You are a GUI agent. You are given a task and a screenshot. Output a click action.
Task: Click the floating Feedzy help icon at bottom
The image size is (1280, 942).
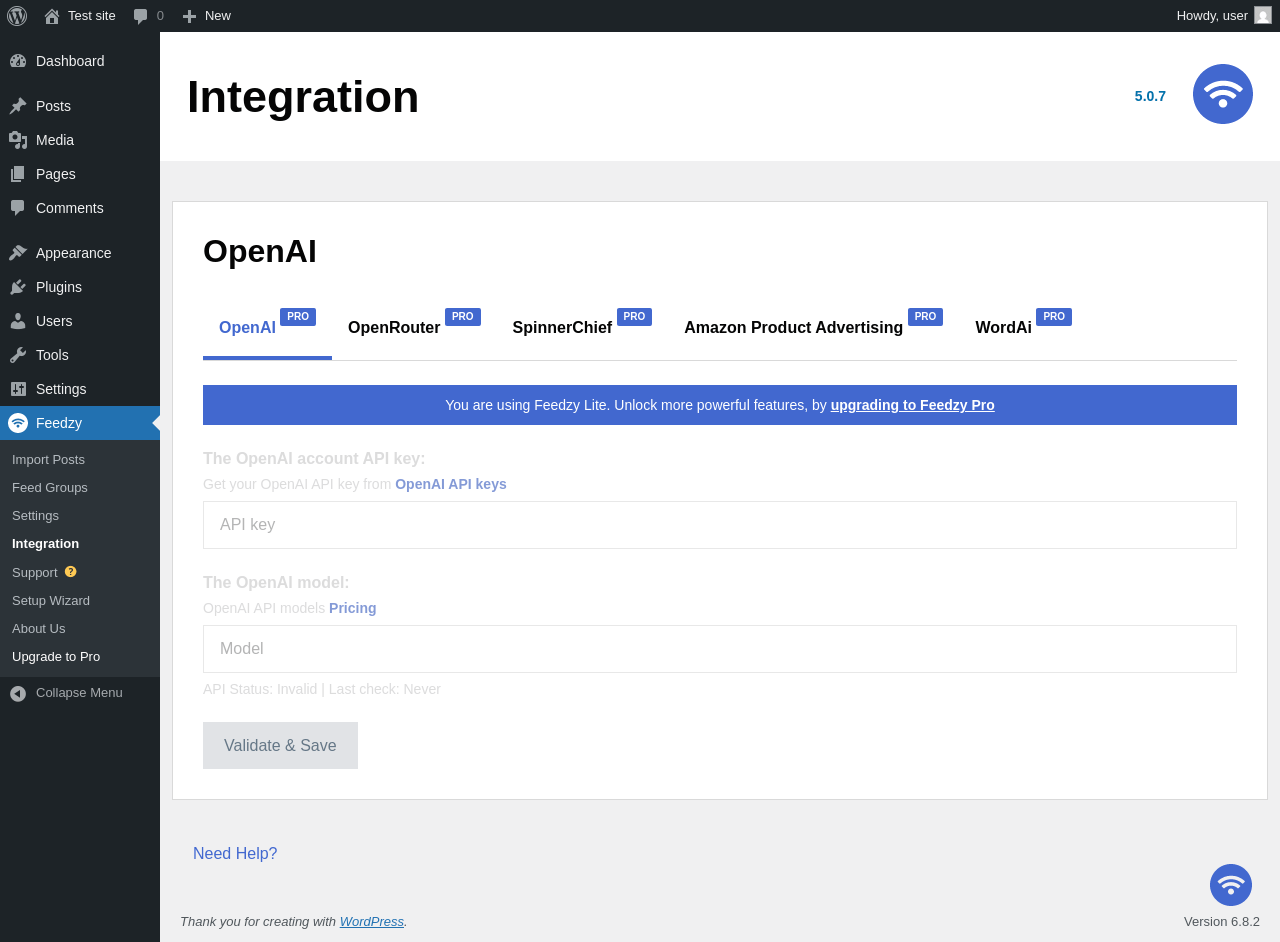[1231, 885]
